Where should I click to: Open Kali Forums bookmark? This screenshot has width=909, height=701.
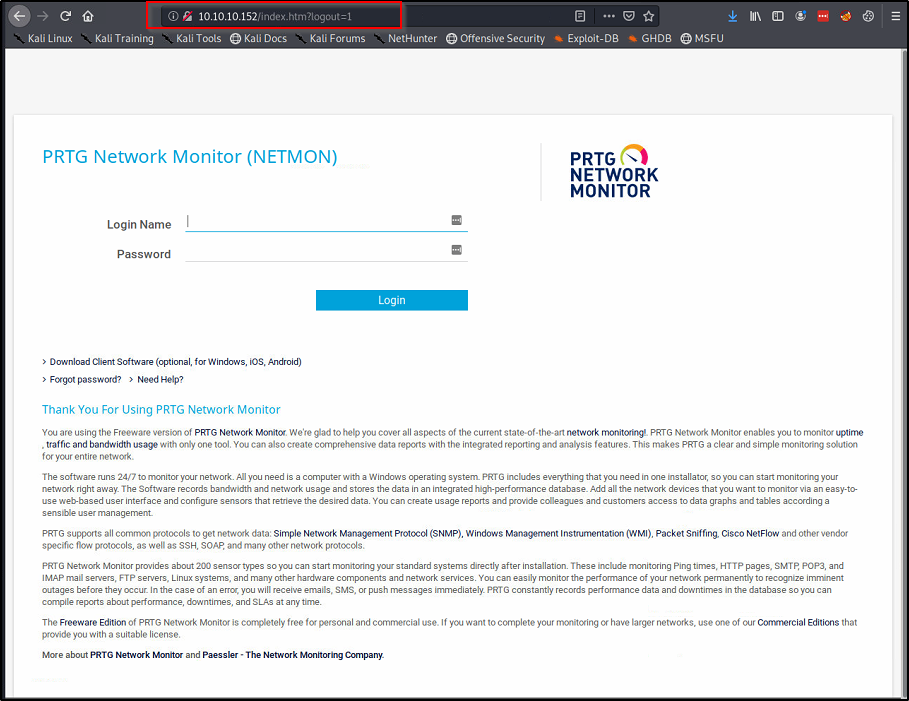[330, 38]
